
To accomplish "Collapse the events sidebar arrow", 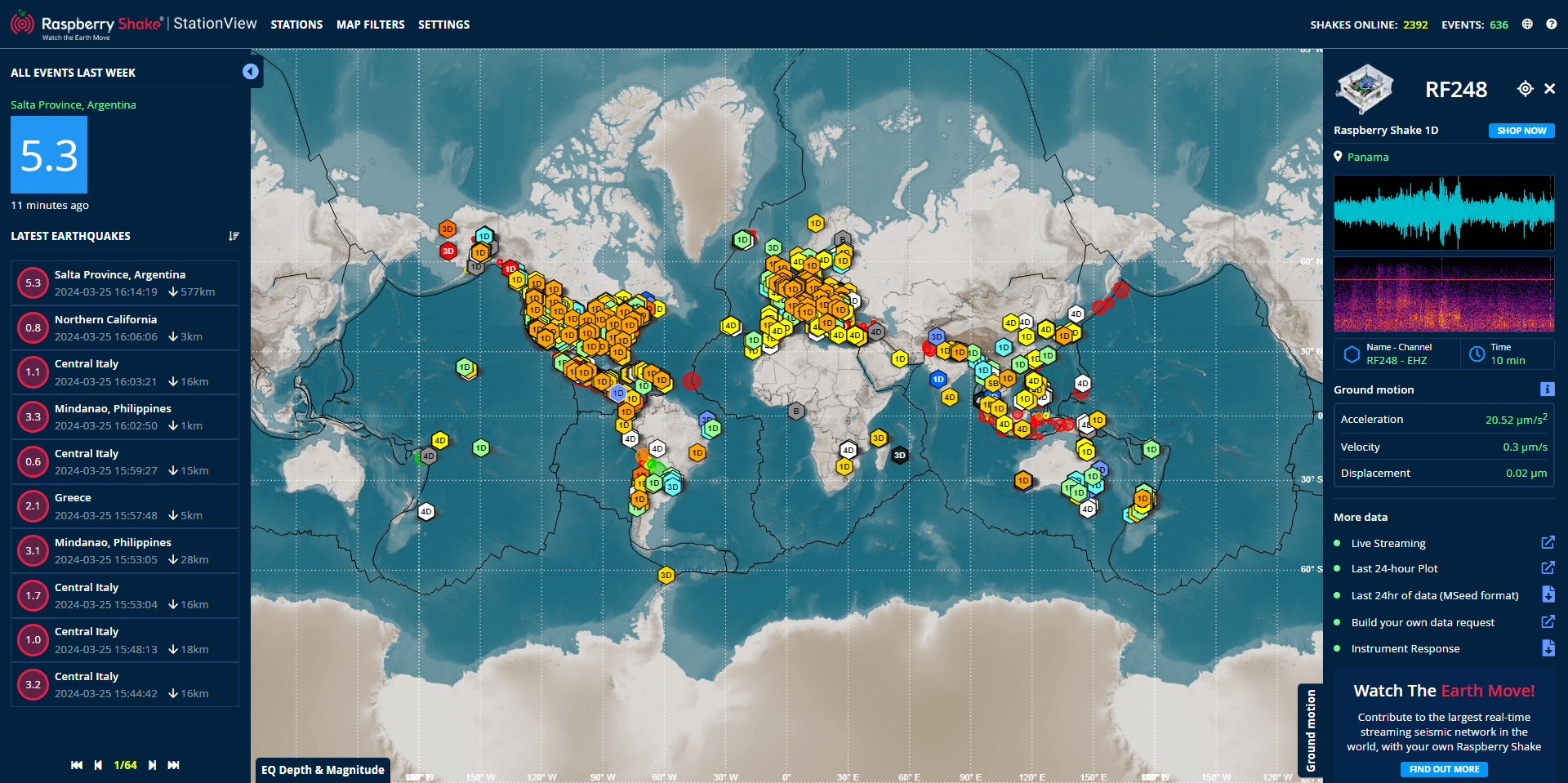I will pyautogui.click(x=251, y=72).
